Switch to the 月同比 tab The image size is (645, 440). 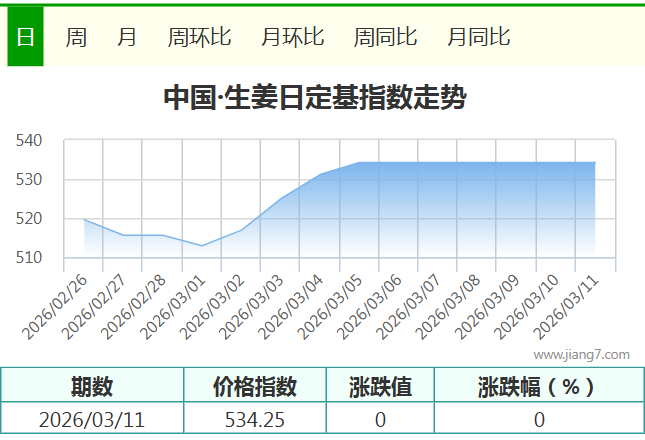(478, 37)
